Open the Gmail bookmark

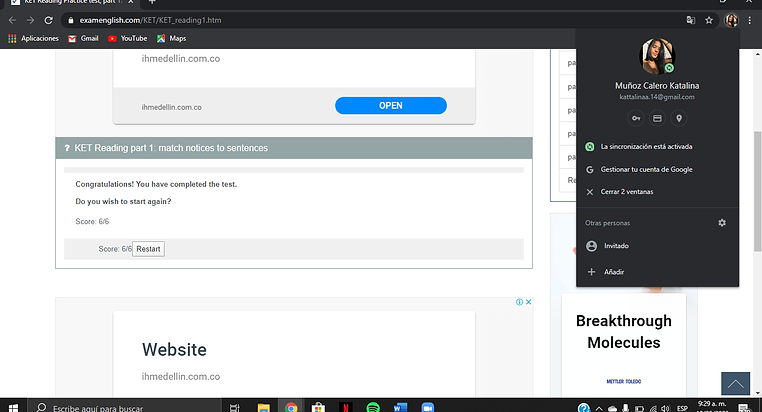click(83, 38)
